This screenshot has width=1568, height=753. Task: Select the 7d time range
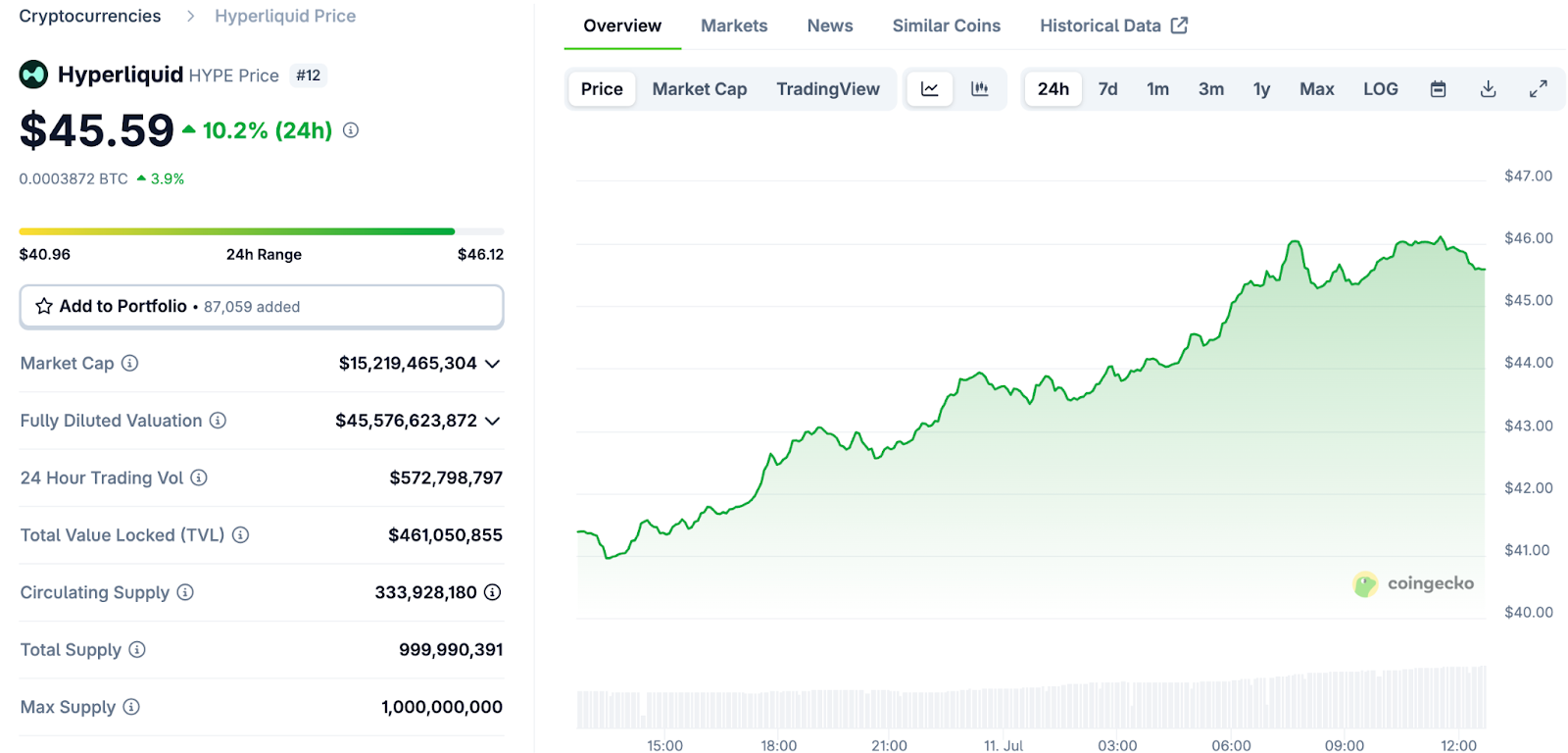click(1107, 89)
